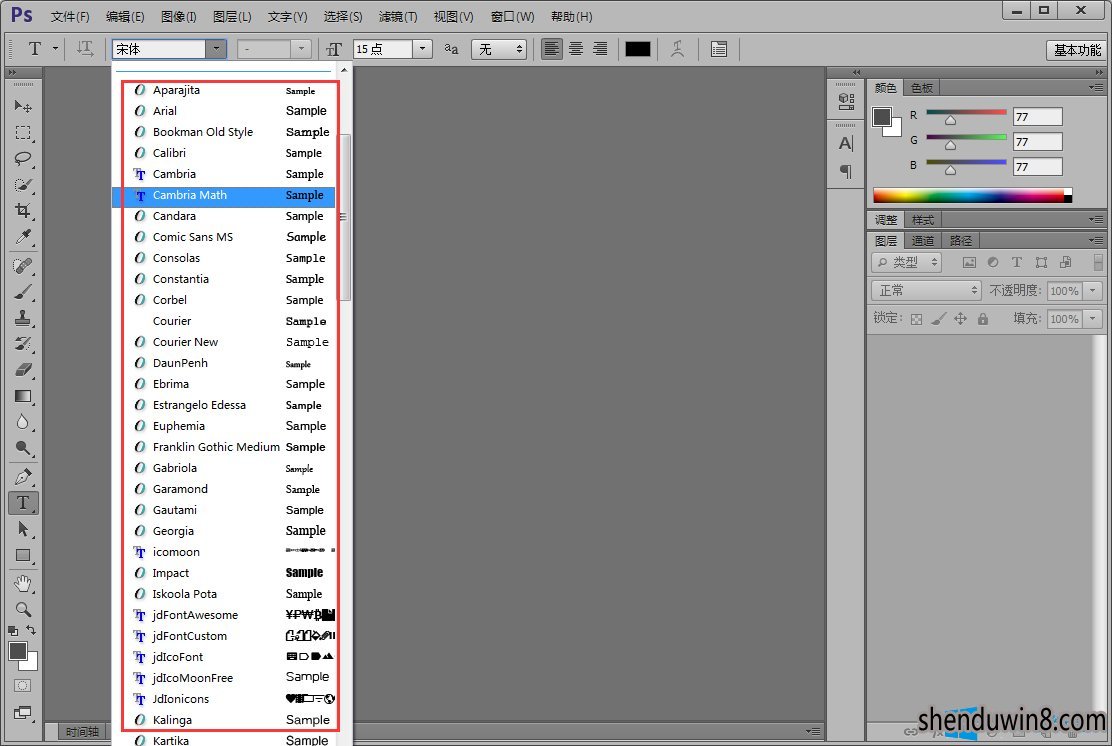Open the 滤镜(T) menu
Image resolution: width=1112 pixels, height=746 pixels.
point(398,17)
